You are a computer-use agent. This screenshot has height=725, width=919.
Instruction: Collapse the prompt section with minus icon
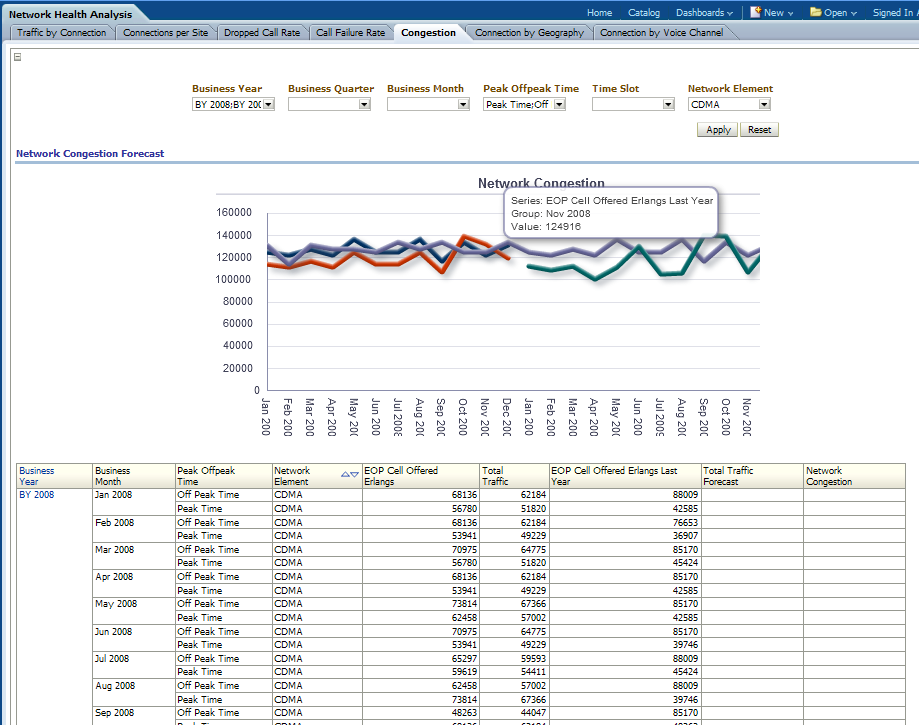18,57
